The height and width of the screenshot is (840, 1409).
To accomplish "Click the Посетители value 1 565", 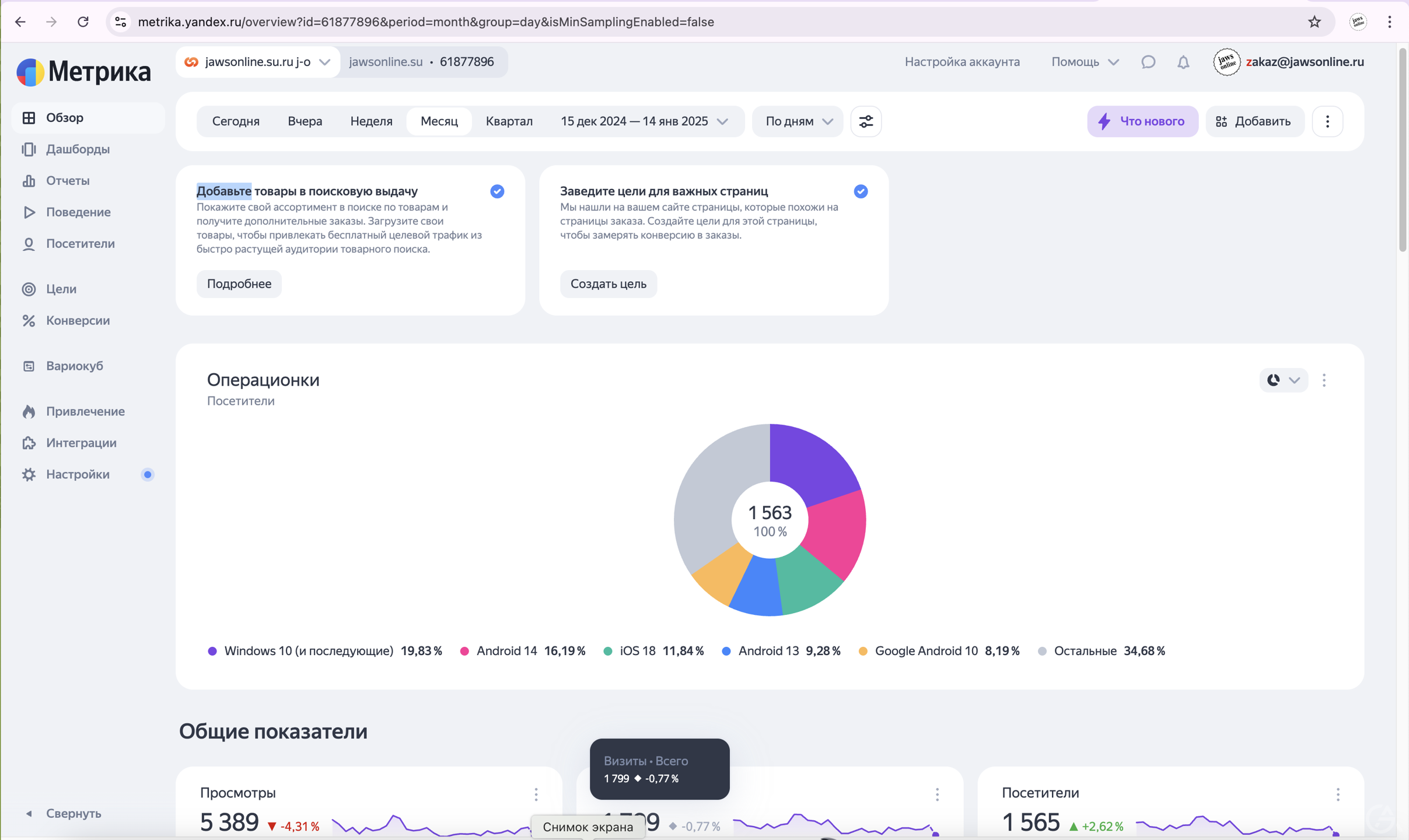I will 1031,822.
